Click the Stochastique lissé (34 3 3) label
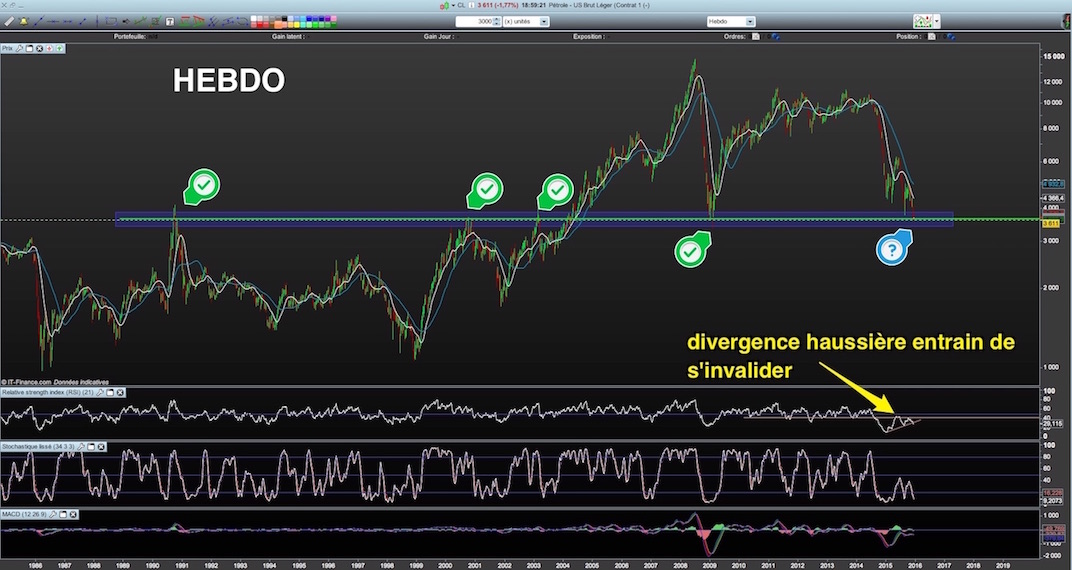Image resolution: width=1072 pixels, height=570 pixels. point(38,446)
